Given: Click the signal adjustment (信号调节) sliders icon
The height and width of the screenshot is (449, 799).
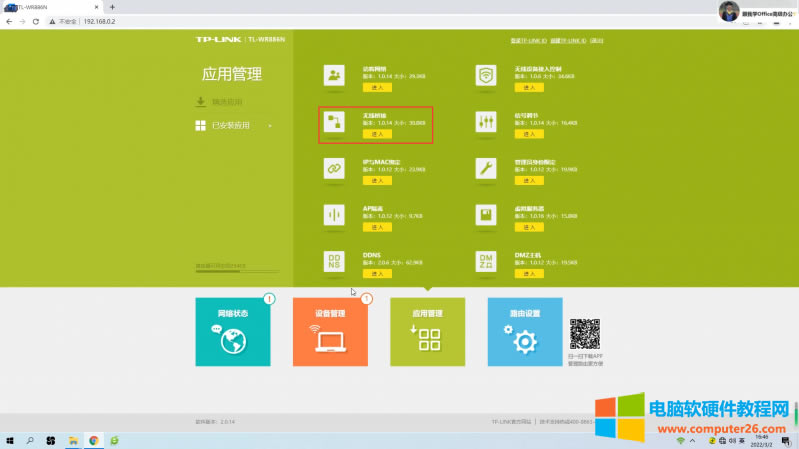Looking at the screenshot, I should [x=486, y=122].
